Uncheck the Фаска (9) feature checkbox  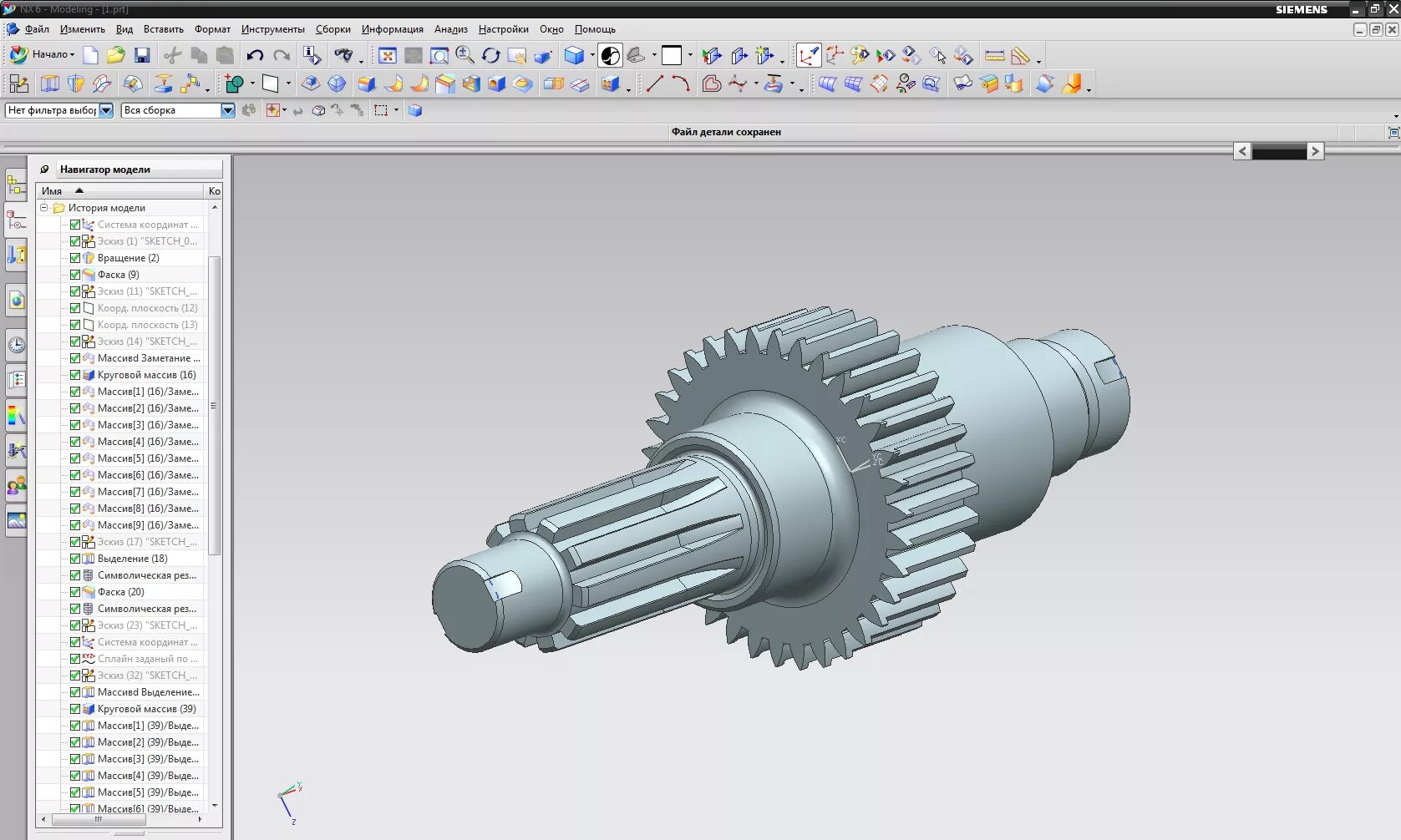75,275
